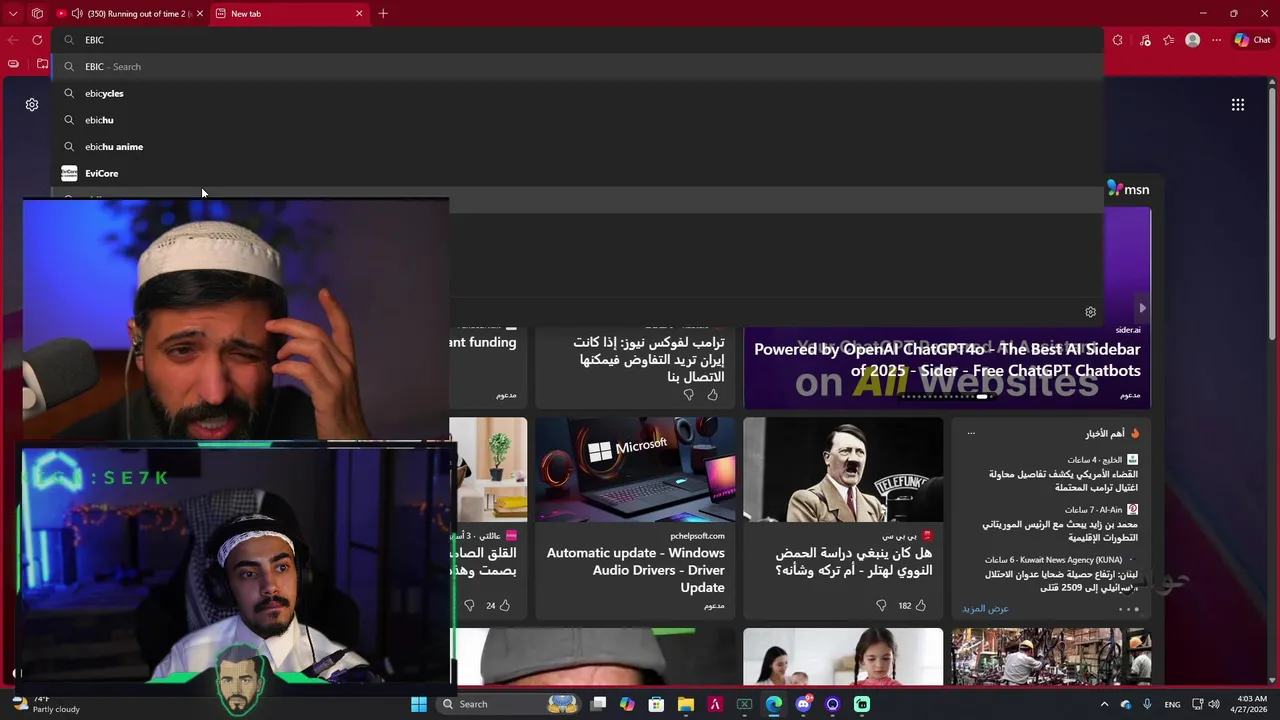The image size is (1280, 720).
Task: Open the Al Khaleej US judiciary headline
Action: coord(1063,481)
